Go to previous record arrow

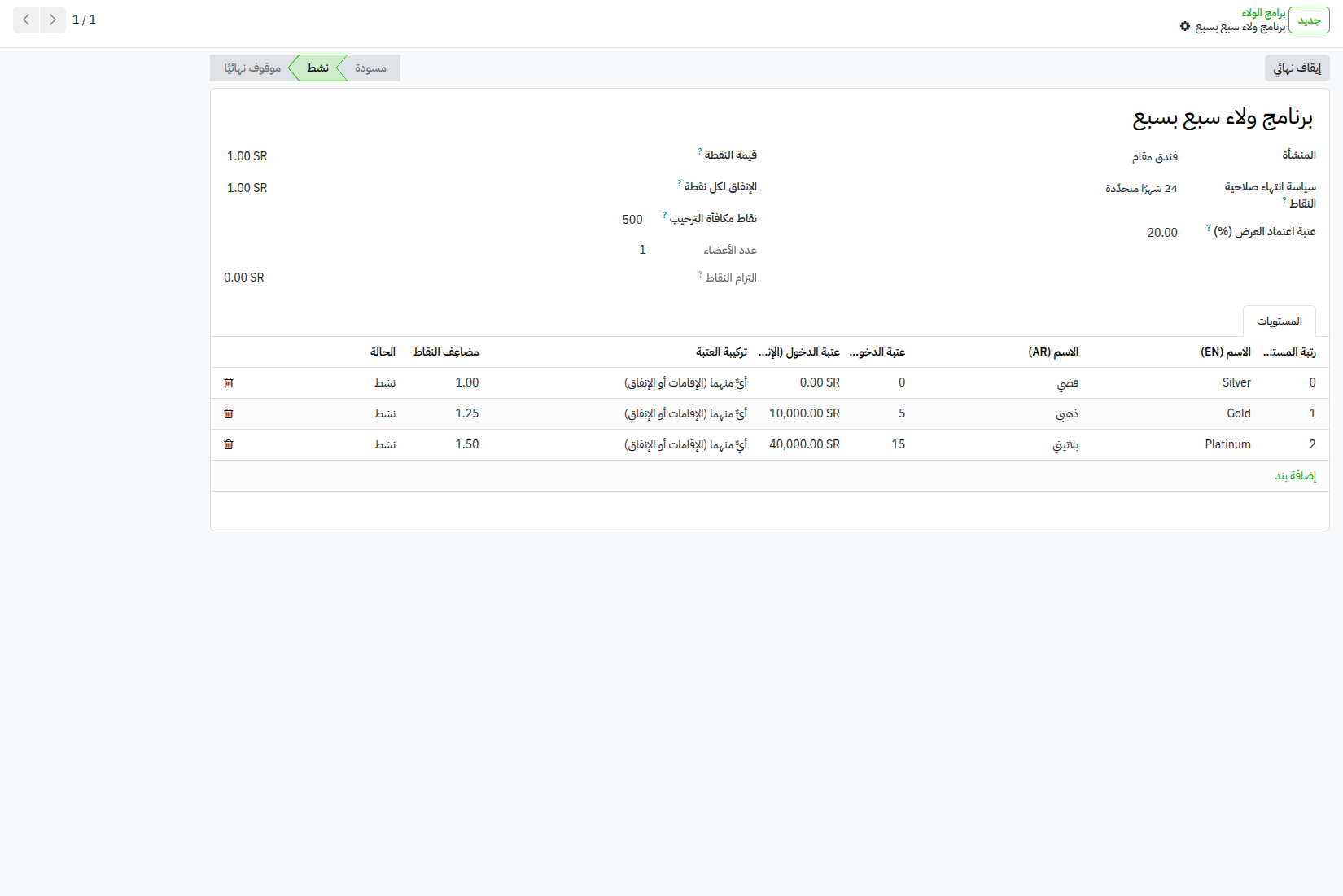tap(26, 20)
